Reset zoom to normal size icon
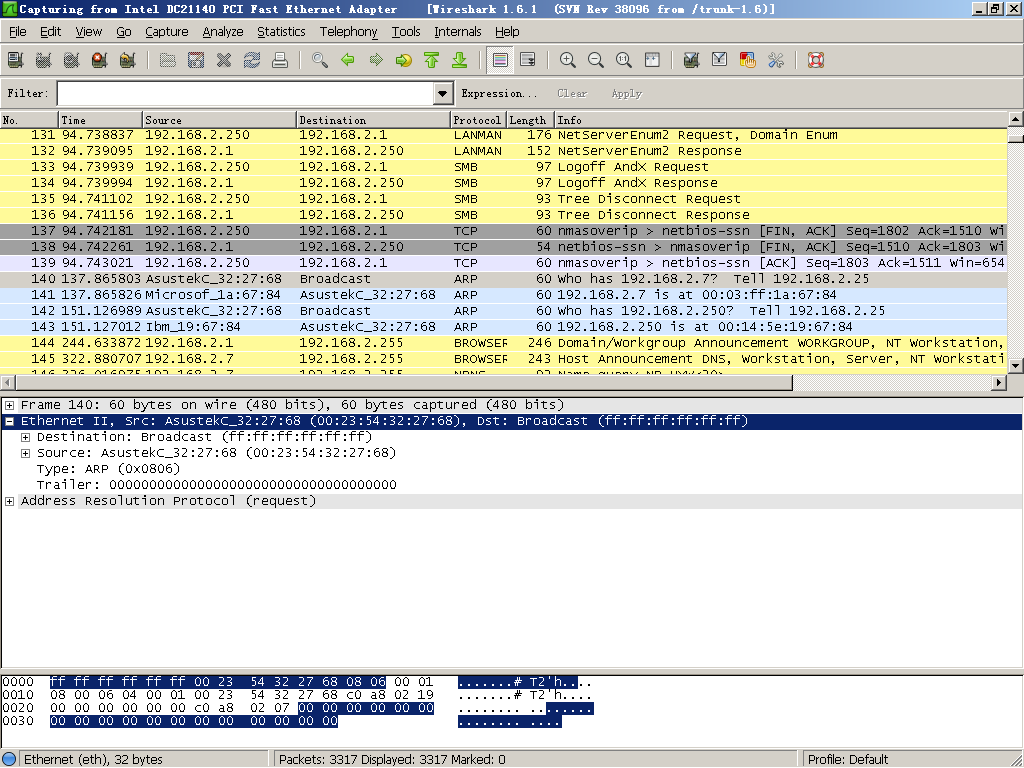The height and width of the screenshot is (768, 1024). tap(624, 60)
